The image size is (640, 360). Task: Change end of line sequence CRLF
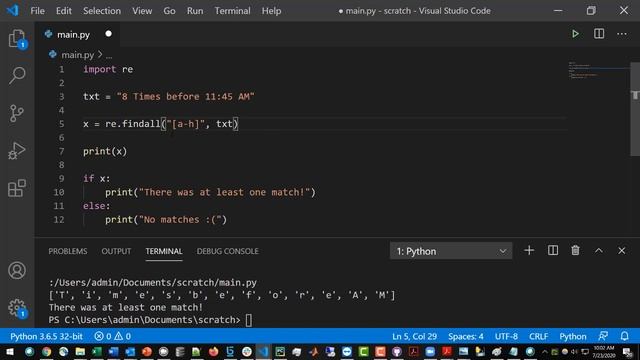point(538,336)
